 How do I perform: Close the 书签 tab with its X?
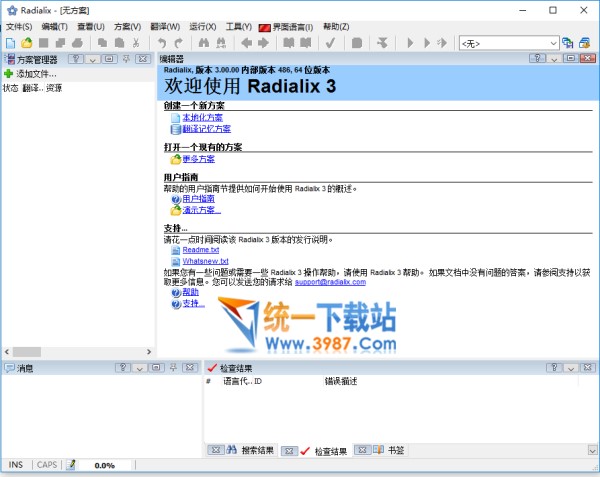[x=362, y=450]
